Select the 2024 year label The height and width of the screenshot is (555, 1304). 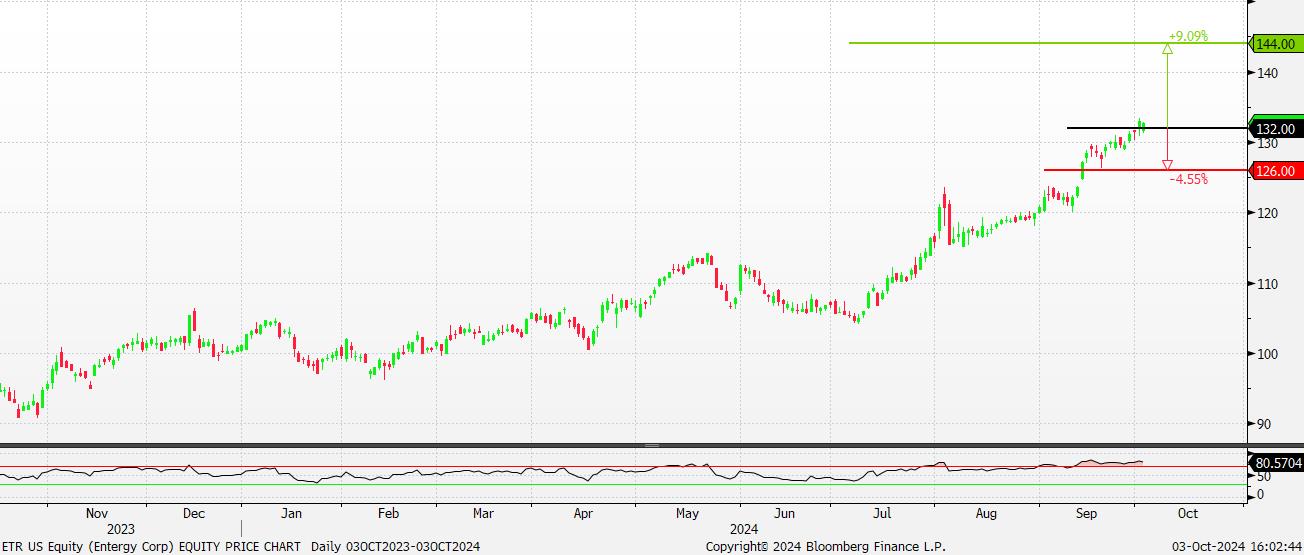(743, 529)
